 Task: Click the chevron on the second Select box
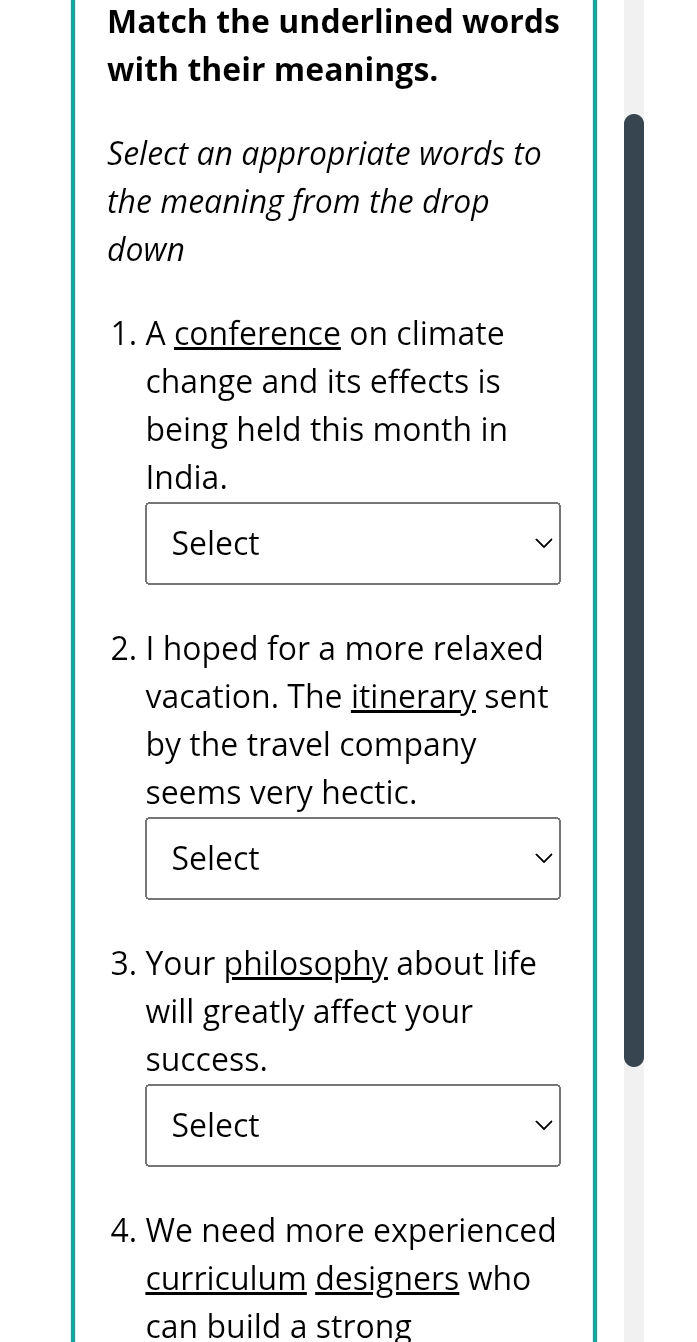543,858
